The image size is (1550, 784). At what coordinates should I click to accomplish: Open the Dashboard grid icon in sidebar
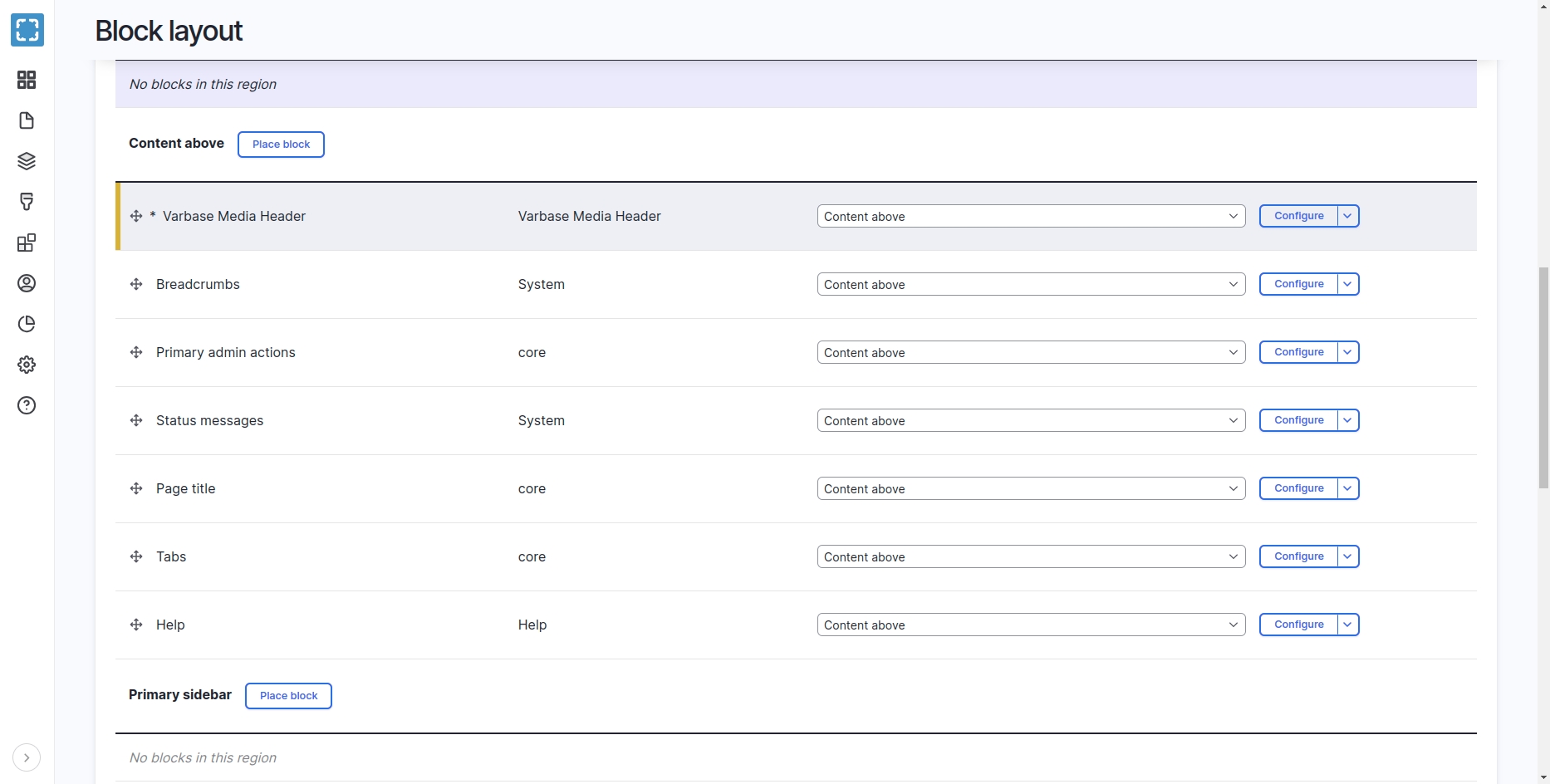(x=27, y=80)
